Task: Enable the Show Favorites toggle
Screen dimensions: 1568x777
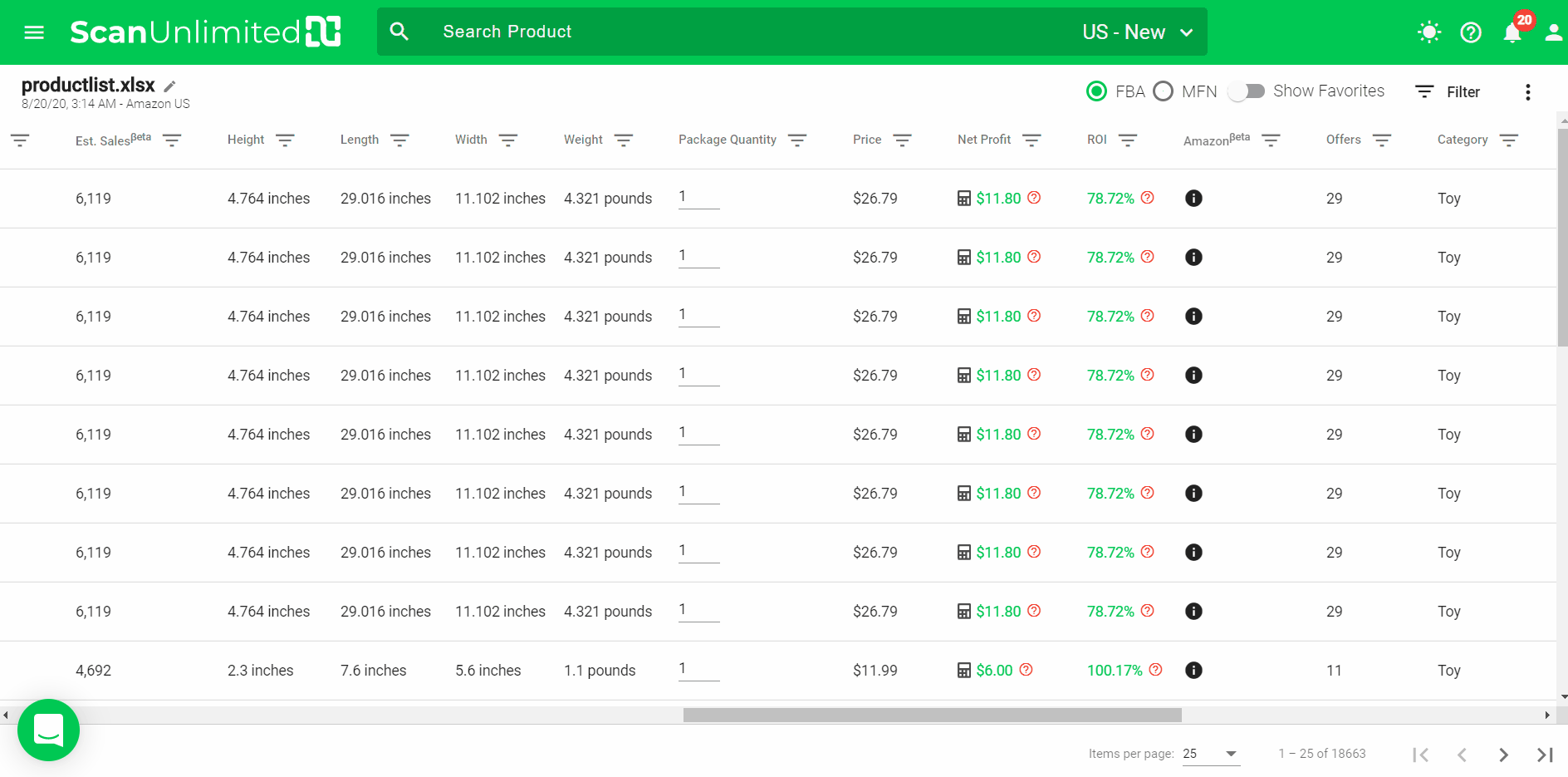Action: tap(1247, 91)
